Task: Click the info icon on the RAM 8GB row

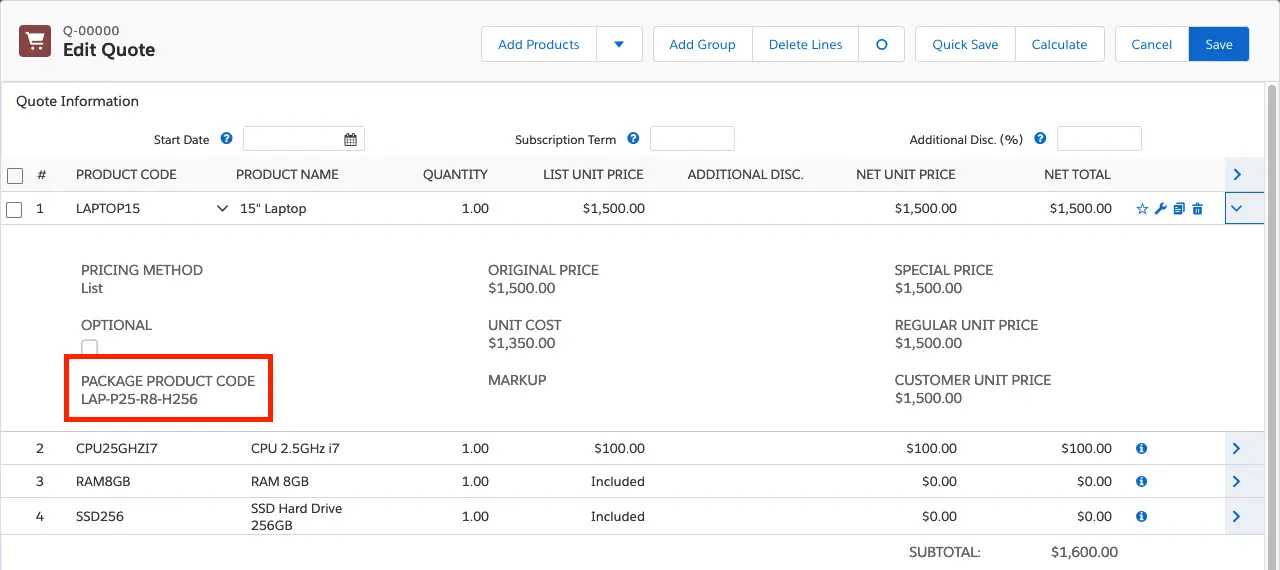Action: click(1141, 482)
